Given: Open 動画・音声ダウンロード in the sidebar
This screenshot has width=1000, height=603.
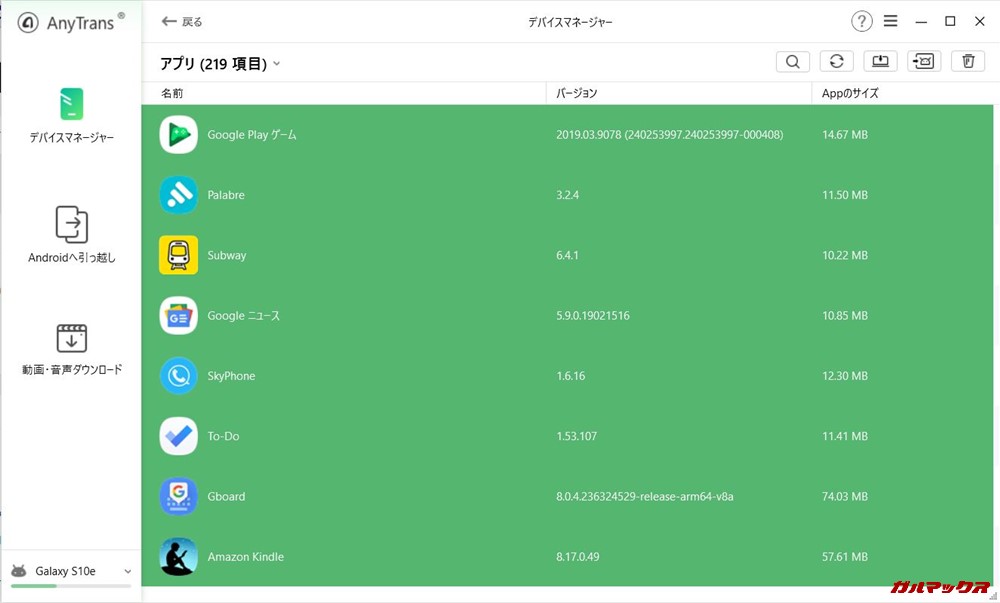Looking at the screenshot, I should click(70, 350).
